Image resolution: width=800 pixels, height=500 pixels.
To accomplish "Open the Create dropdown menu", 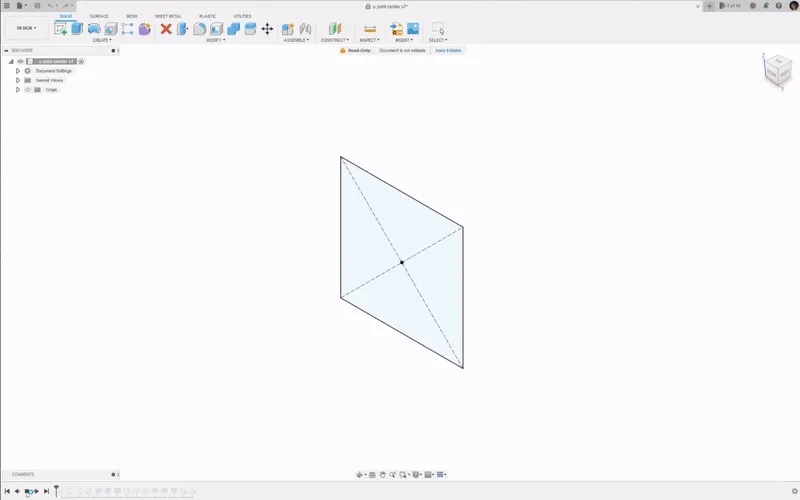I will tap(102, 40).
